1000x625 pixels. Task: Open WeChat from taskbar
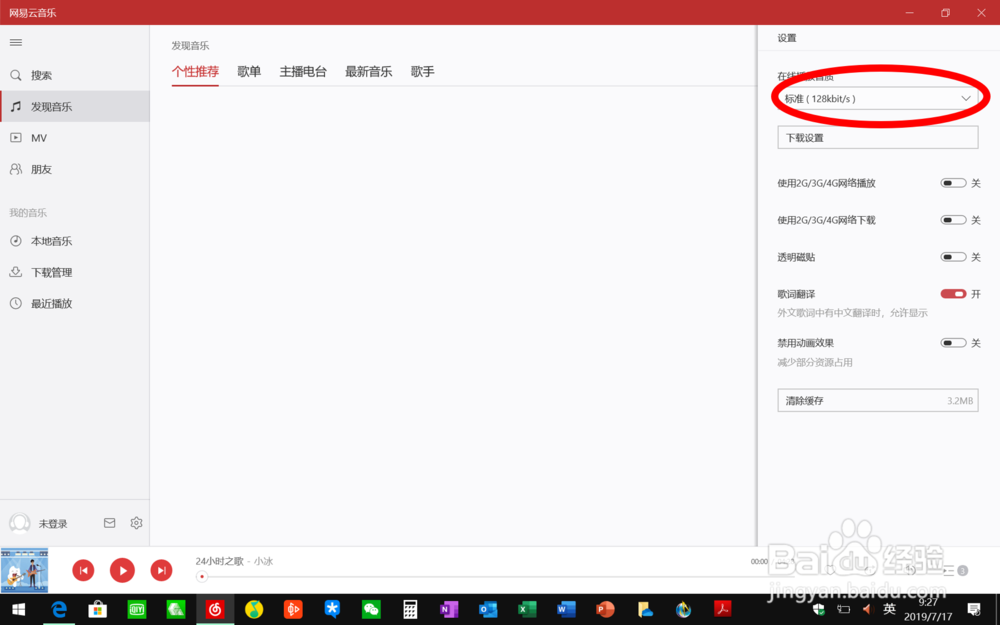coord(371,610)
